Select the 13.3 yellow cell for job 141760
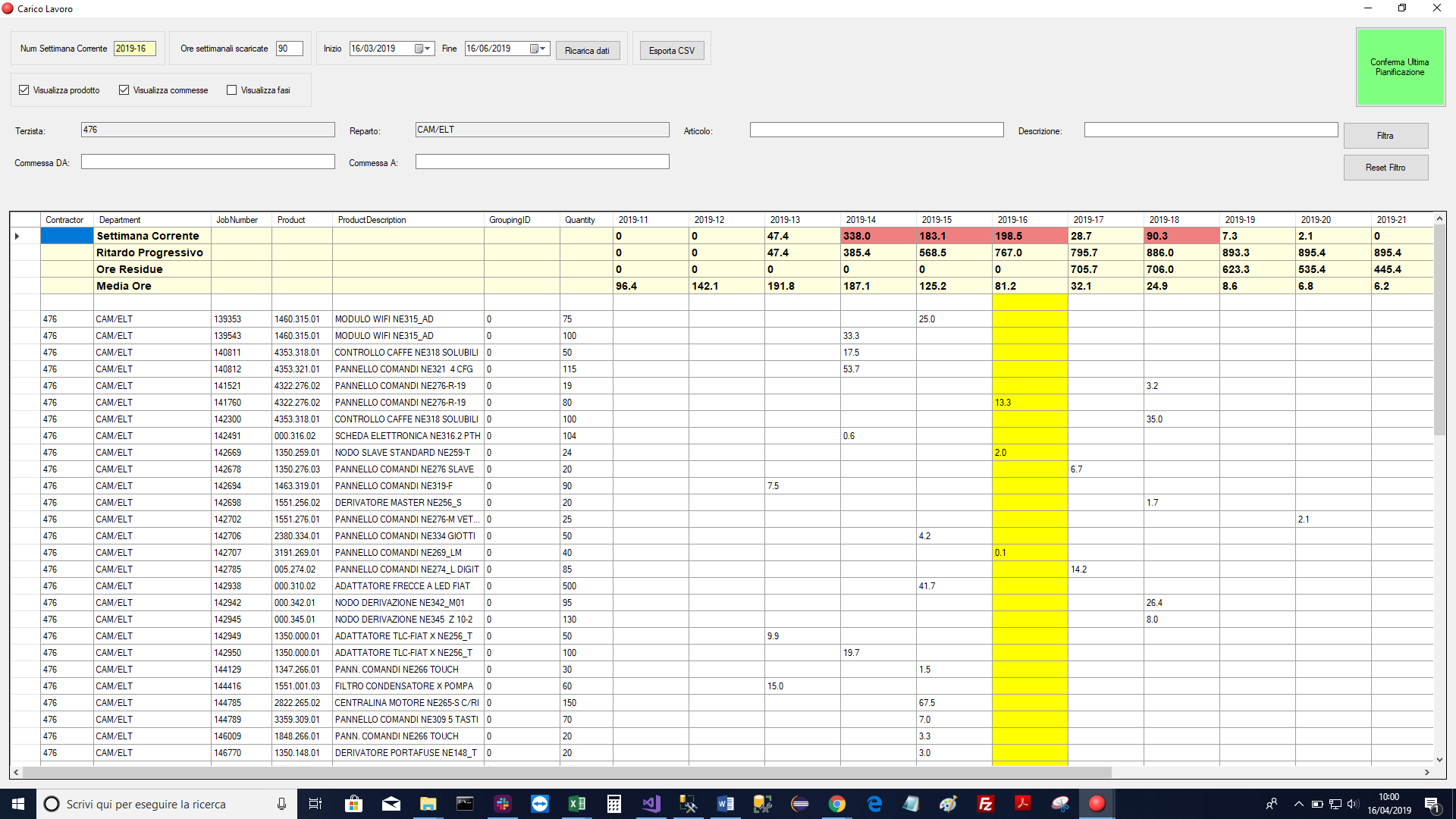Screen dimensions: 1456x819 tap(1030, 403)
